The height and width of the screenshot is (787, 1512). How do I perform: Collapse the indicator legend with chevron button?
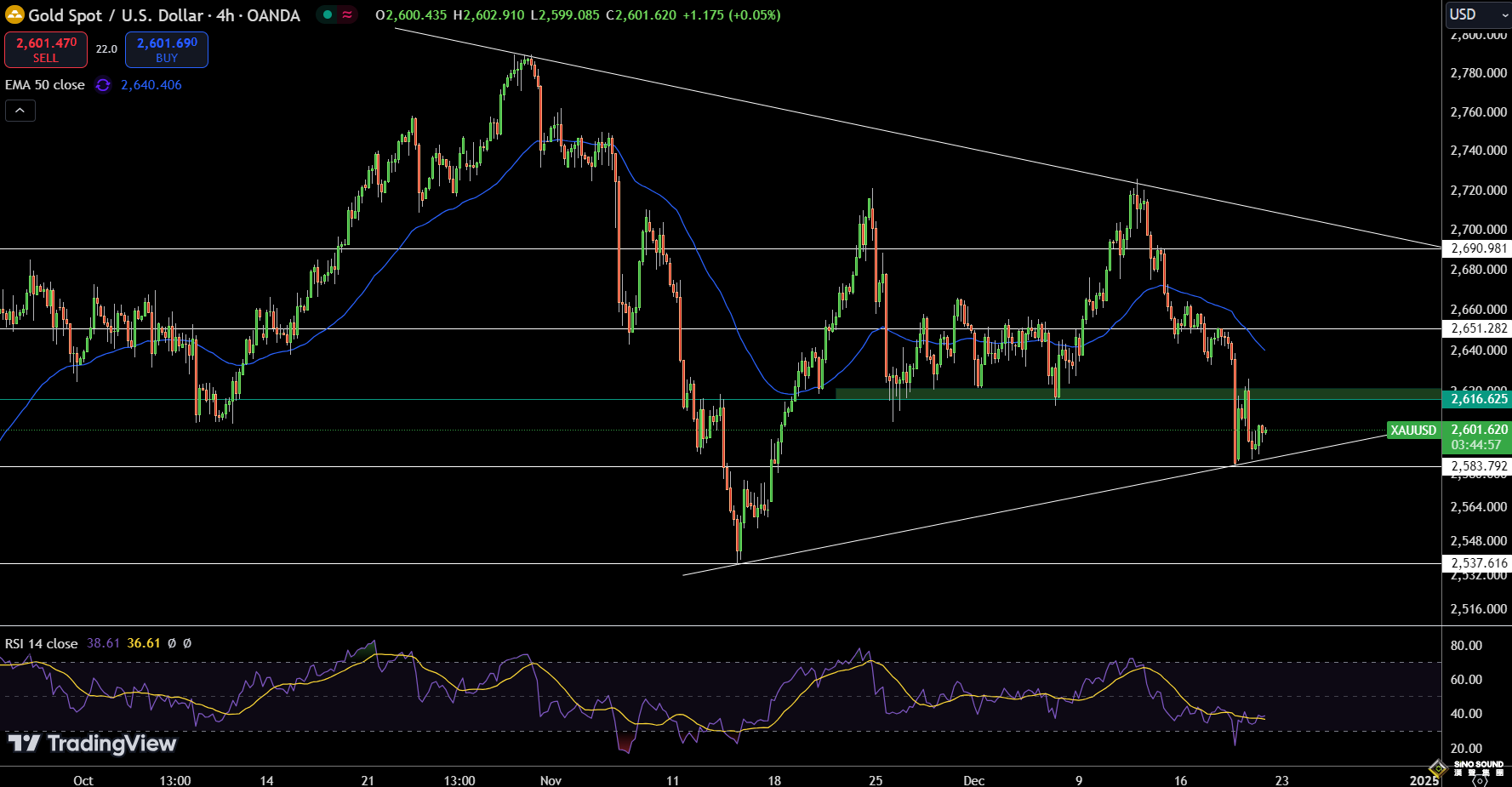point(20,111)
